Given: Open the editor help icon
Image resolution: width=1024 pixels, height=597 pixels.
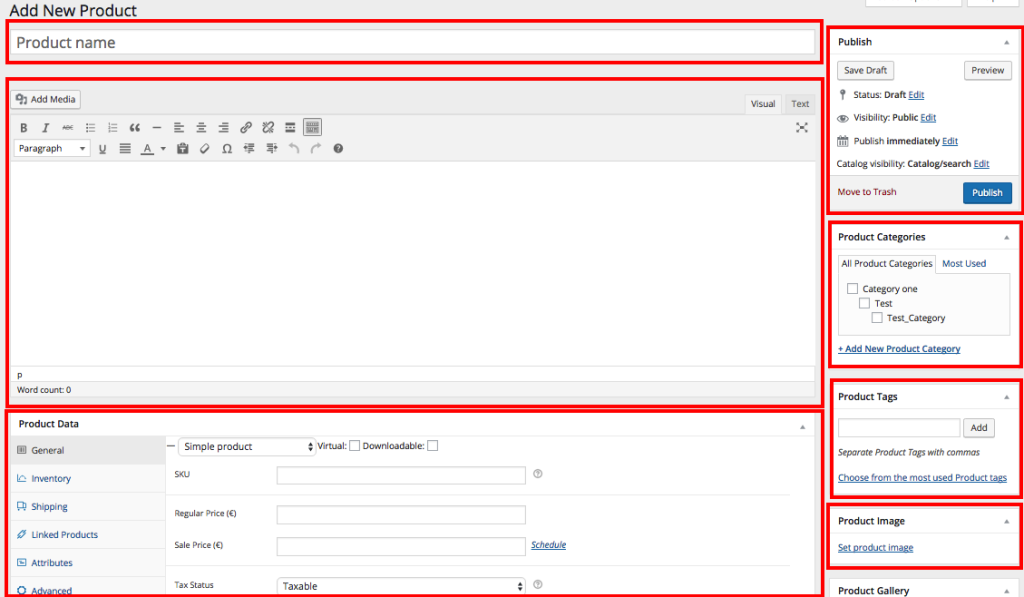Looking at the screenshot, I should [338, 149].
